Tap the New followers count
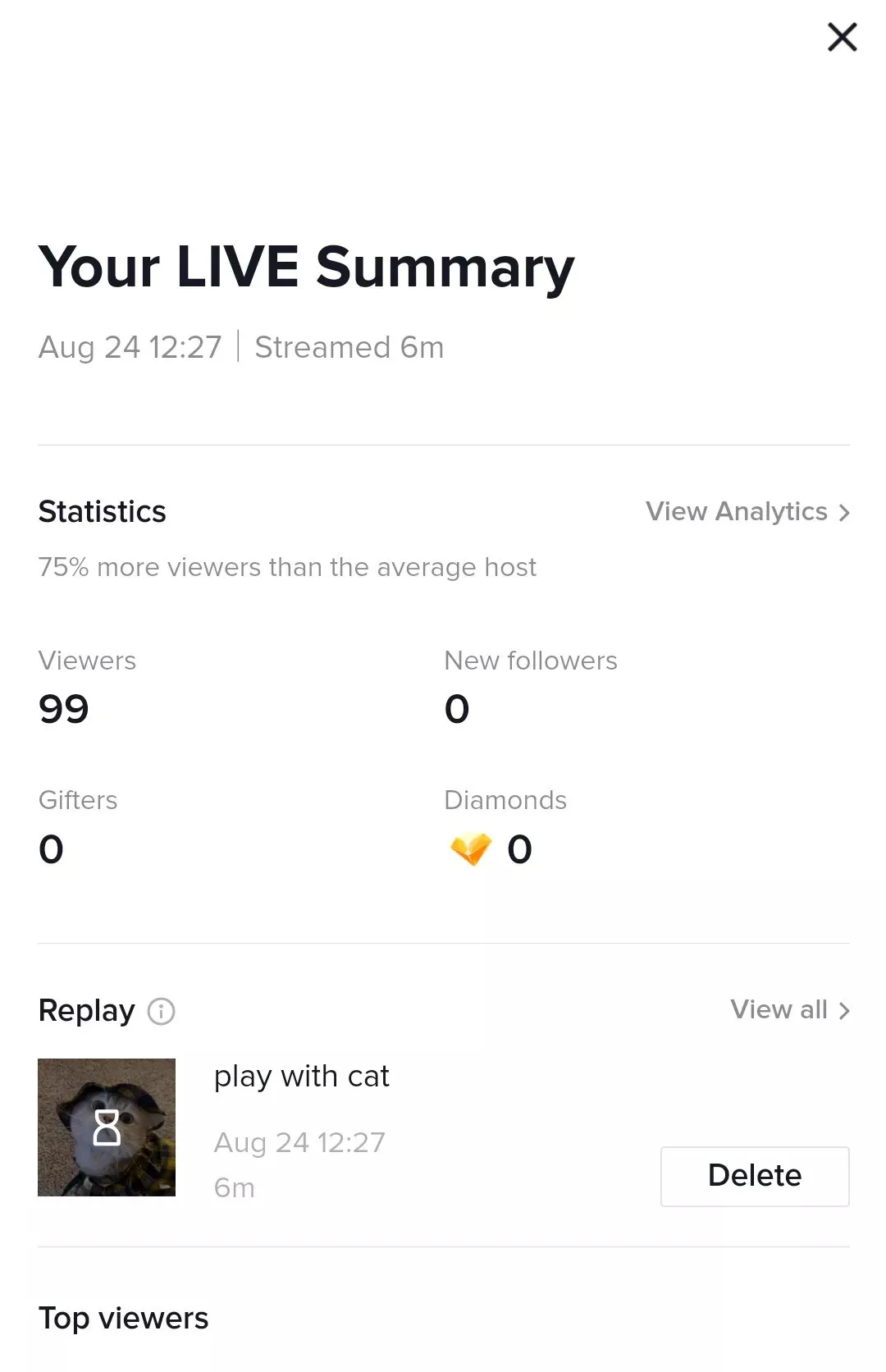Viewport: 886px width, 1372px height. point(457,709)
